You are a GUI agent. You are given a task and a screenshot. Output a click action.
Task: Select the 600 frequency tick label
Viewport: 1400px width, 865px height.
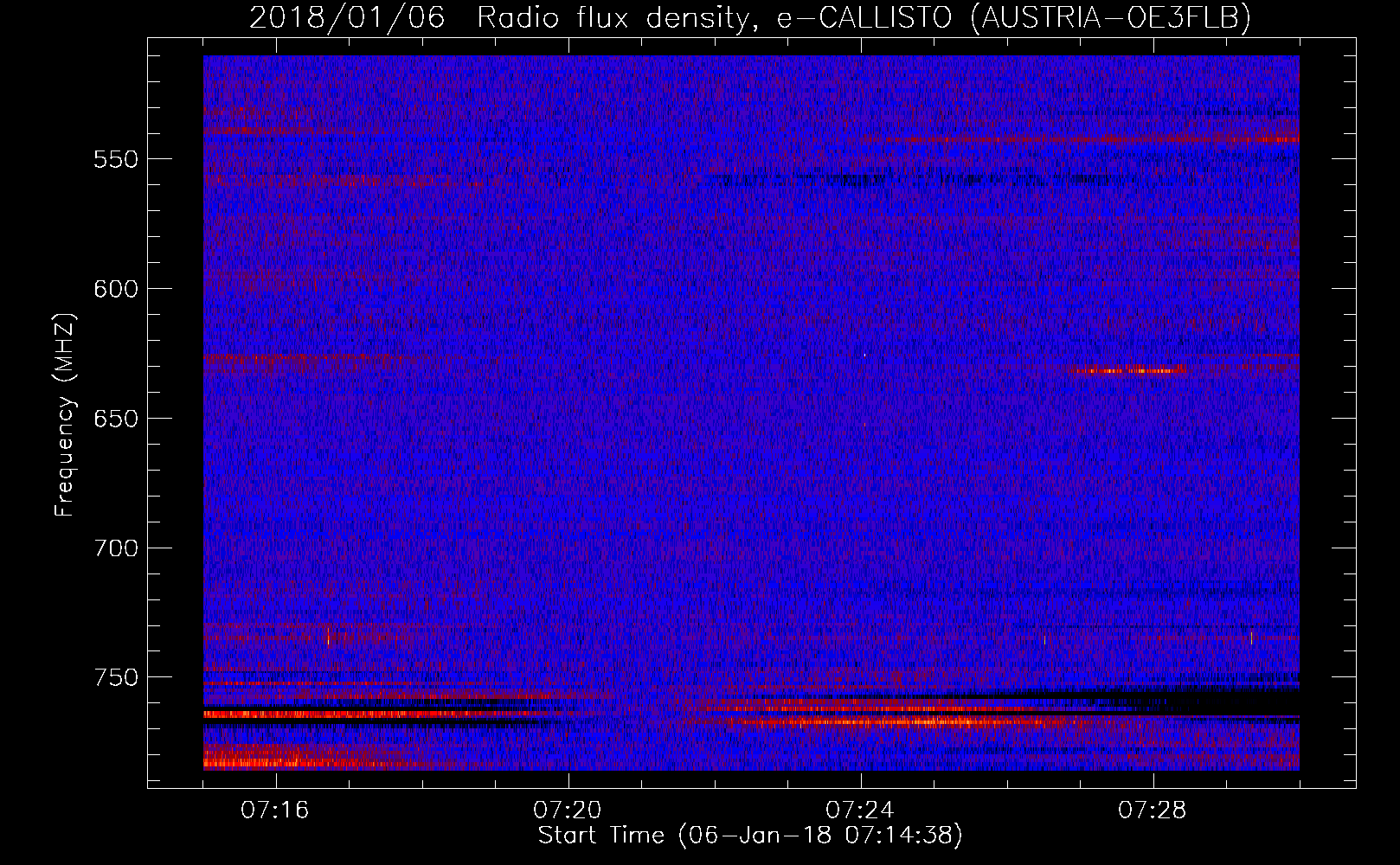point(116,289)
